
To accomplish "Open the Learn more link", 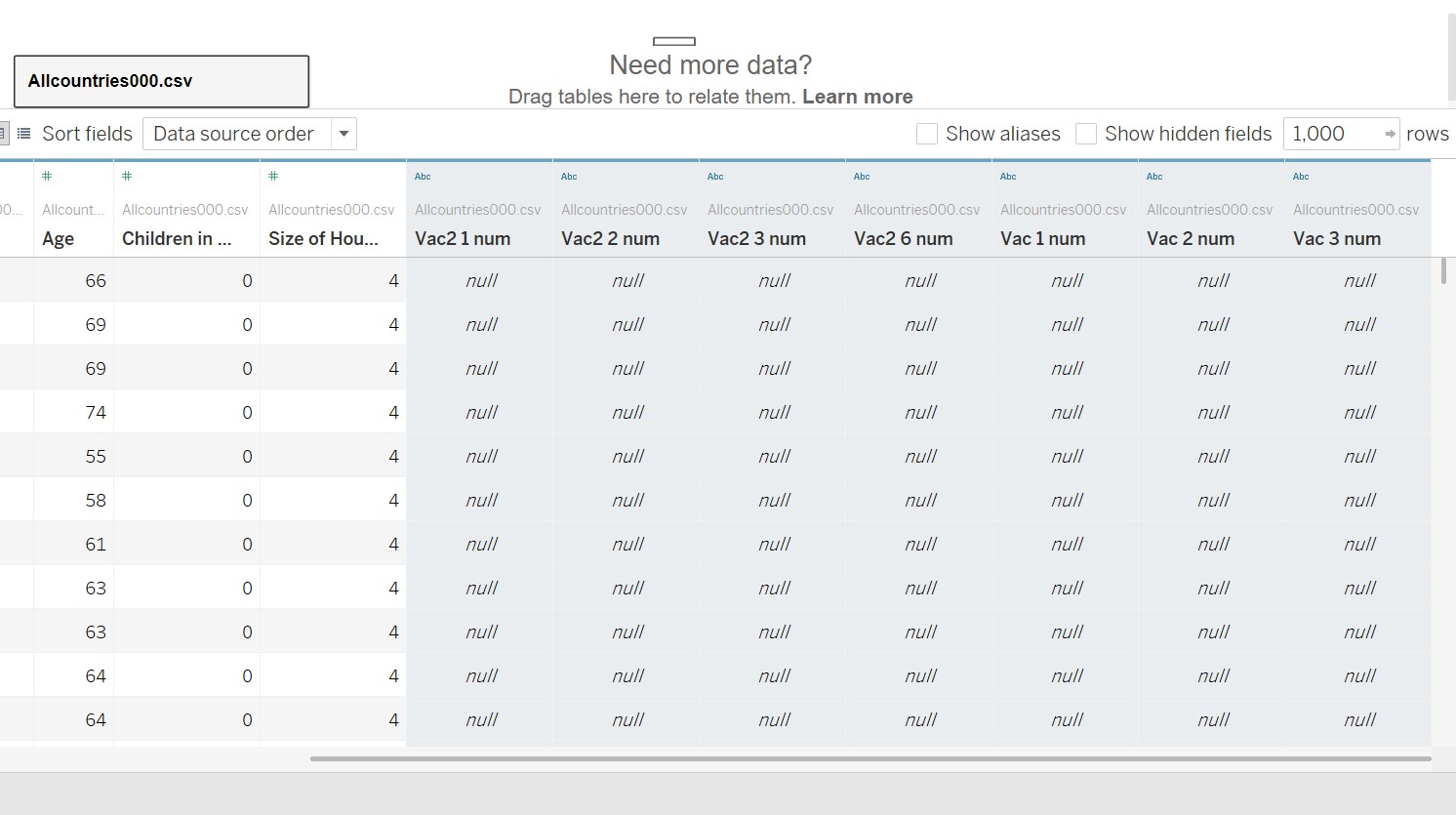I will coord(857,97).
